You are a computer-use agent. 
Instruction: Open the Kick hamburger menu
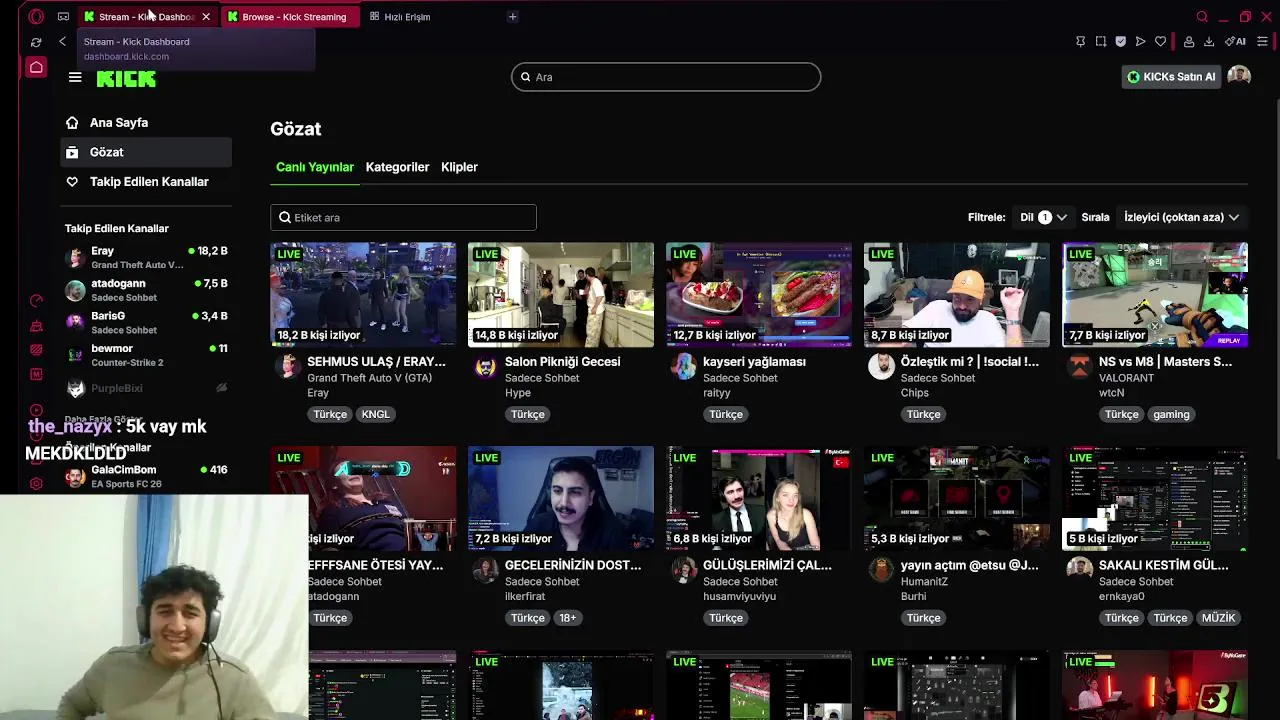(x=75, y=77)
